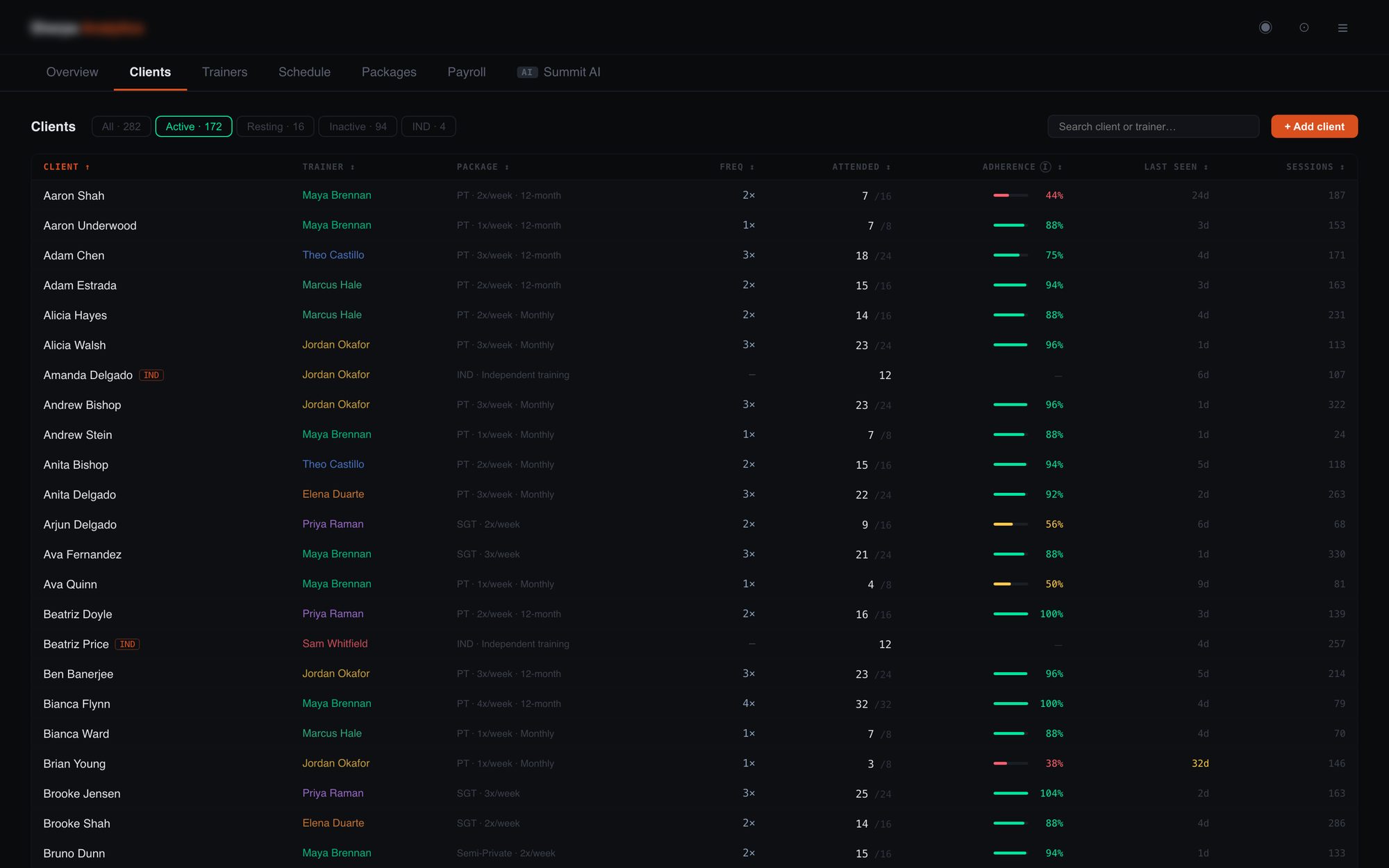Click the + Add client button

(x=1314, y=126)
